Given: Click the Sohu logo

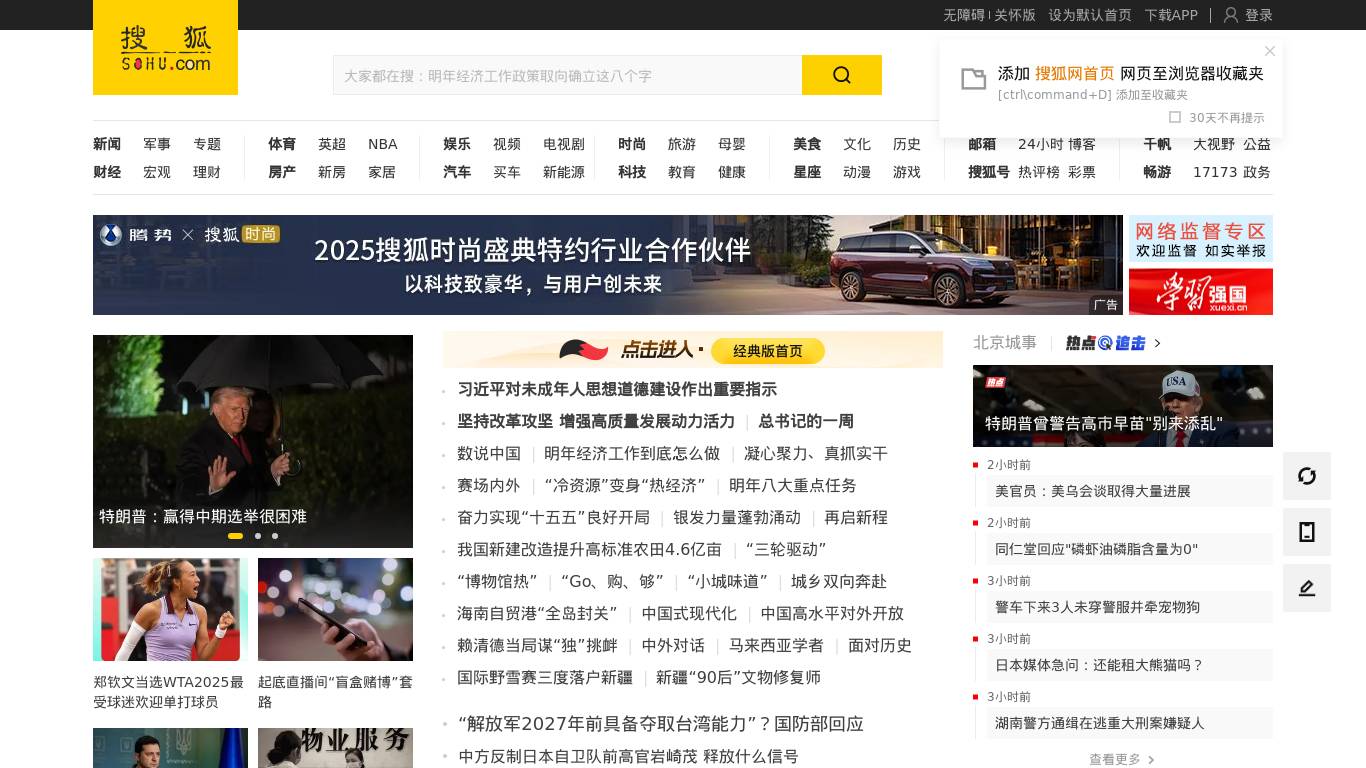Looking at the screenshot, I should pyautogui.click(x=165, y=48).
